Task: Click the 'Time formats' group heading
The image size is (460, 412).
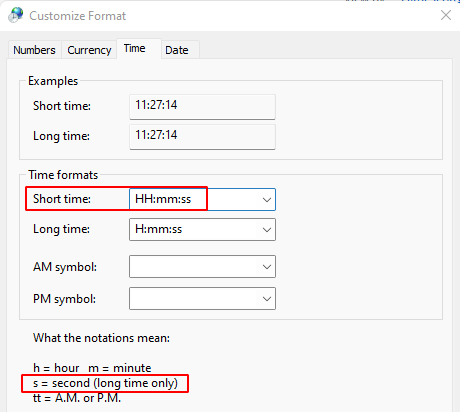Action: 63,175
